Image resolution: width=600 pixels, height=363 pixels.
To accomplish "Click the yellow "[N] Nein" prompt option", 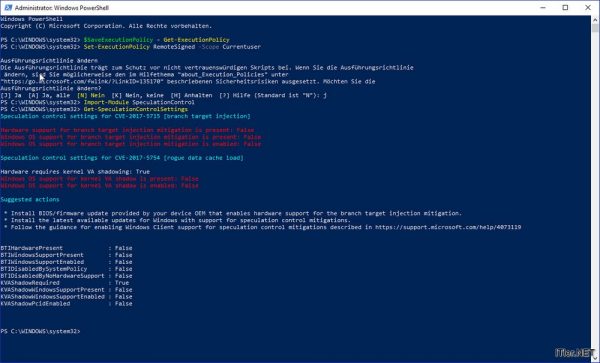I will [91, 95].
